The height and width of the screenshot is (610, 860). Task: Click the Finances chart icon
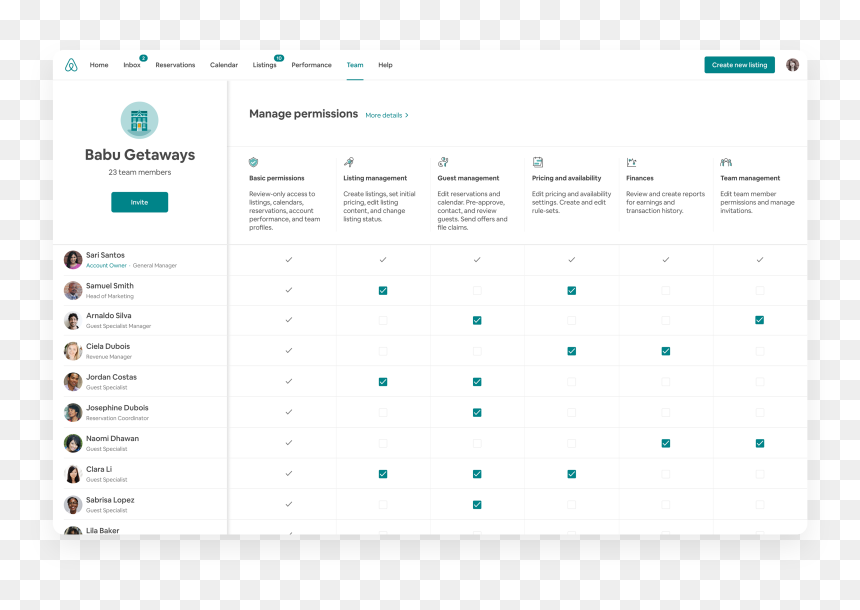pyautogui.click(x=631, y=162)
